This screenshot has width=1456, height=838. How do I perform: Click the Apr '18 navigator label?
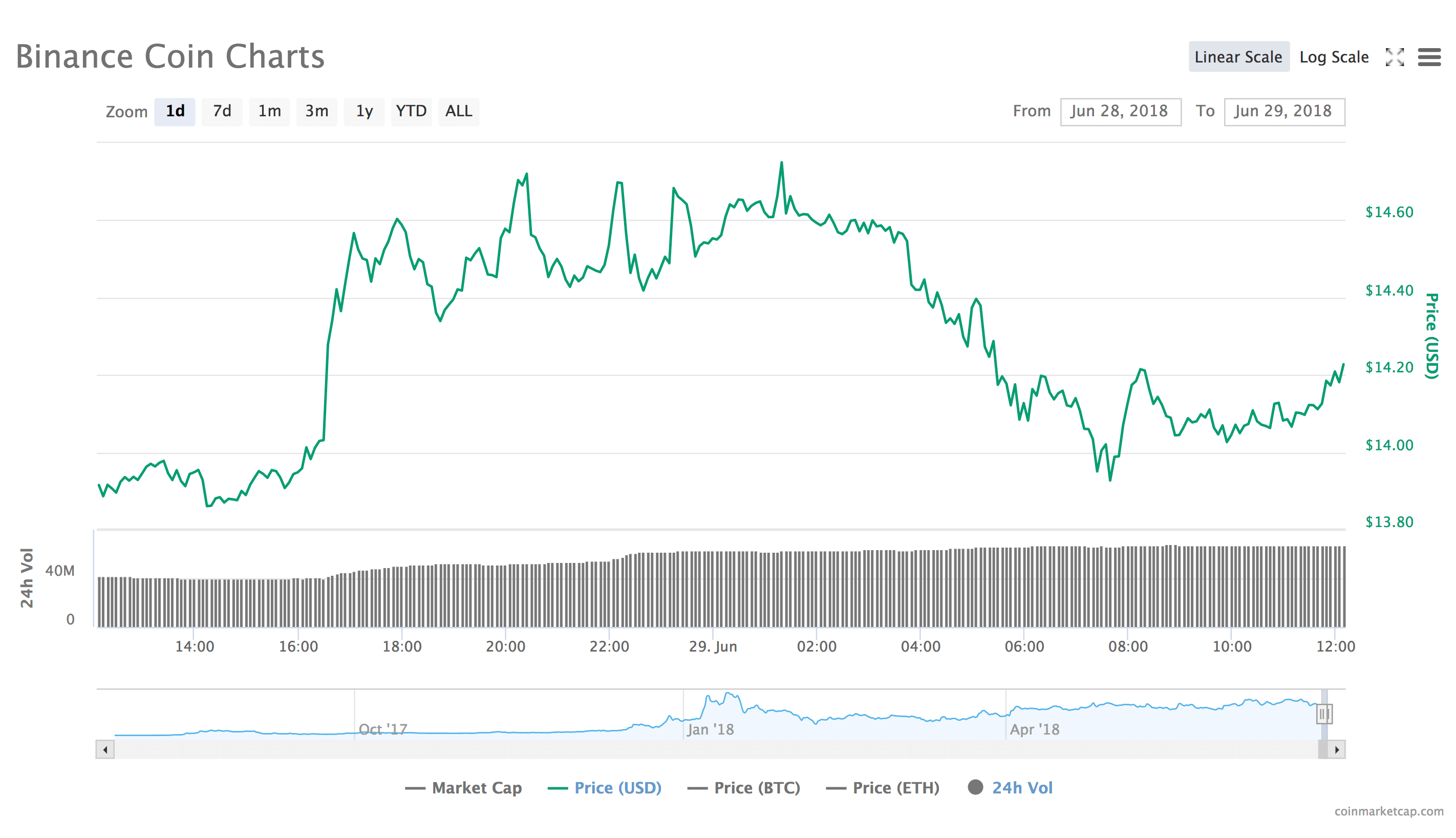click(x=1034, y=729)
